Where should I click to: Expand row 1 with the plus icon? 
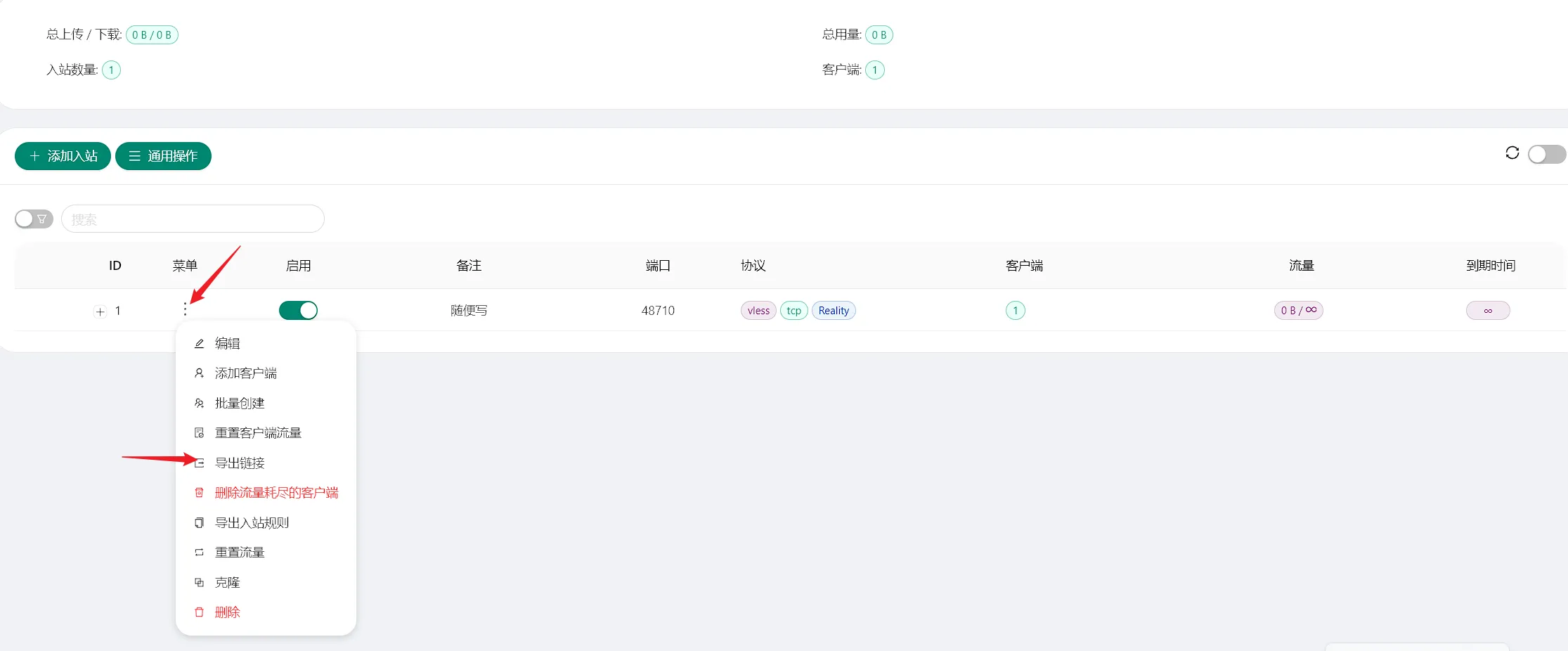(101, 311)
